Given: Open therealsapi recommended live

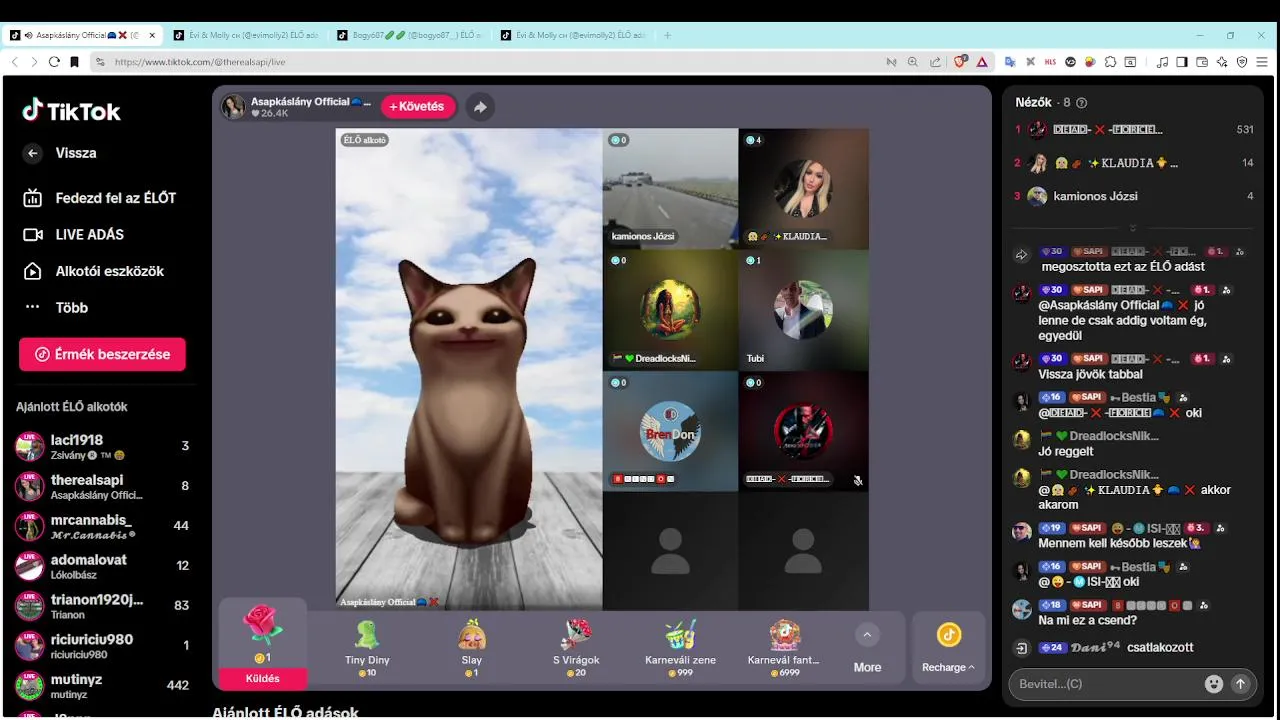Looking at the screenshot, I should pyautogui.click(x=102, y=486).
